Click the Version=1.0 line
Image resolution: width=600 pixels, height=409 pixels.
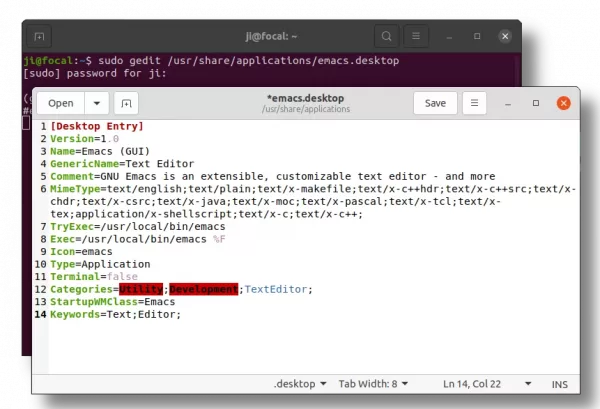pos(85,139)
